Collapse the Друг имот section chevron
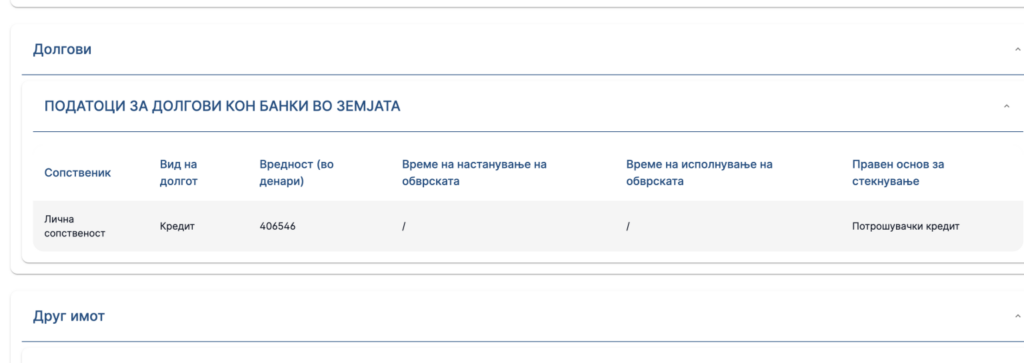This screenshot has height=363, width=1024. (1017, 317)
